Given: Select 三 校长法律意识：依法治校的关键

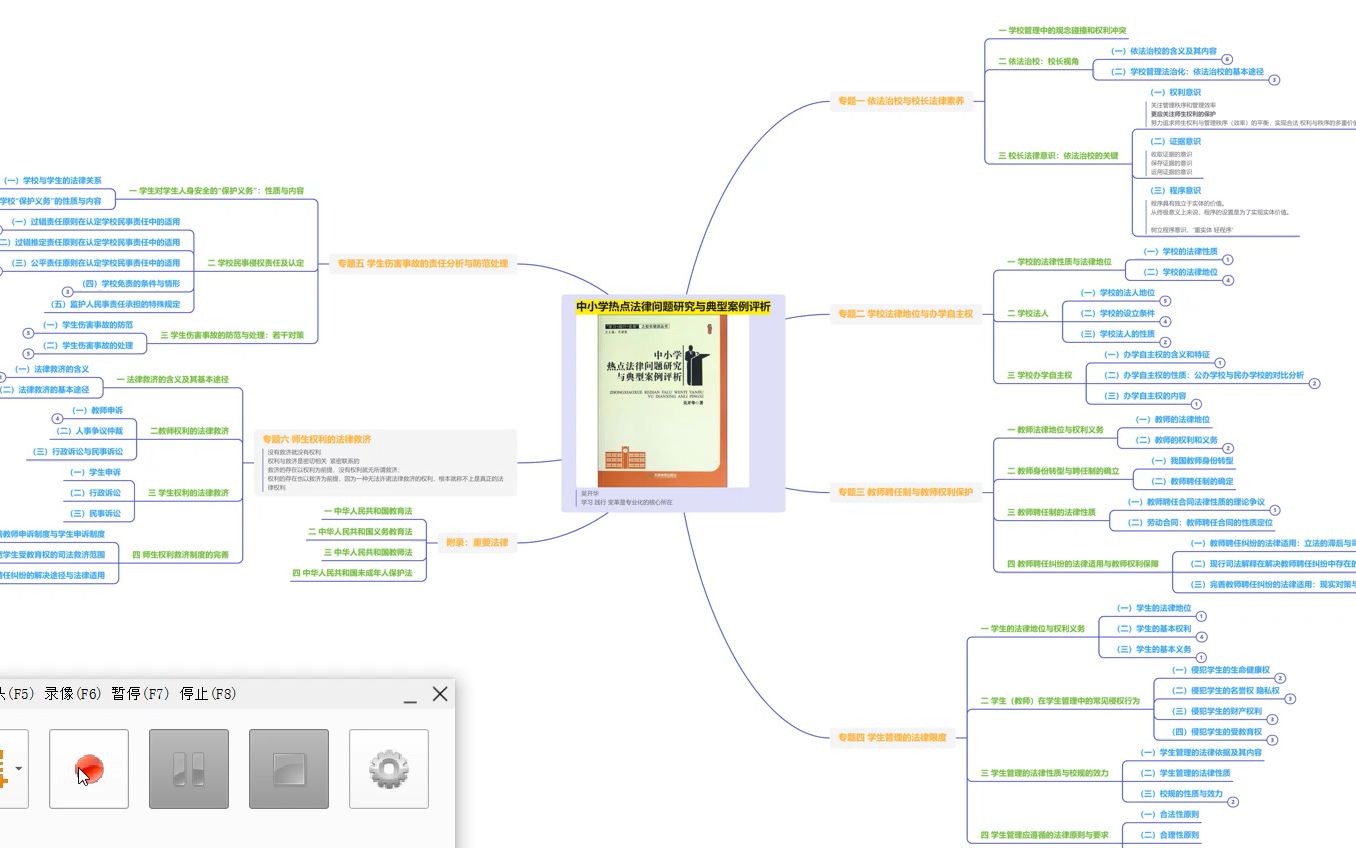Looking at the screenshot, I should pos(1057,156).
